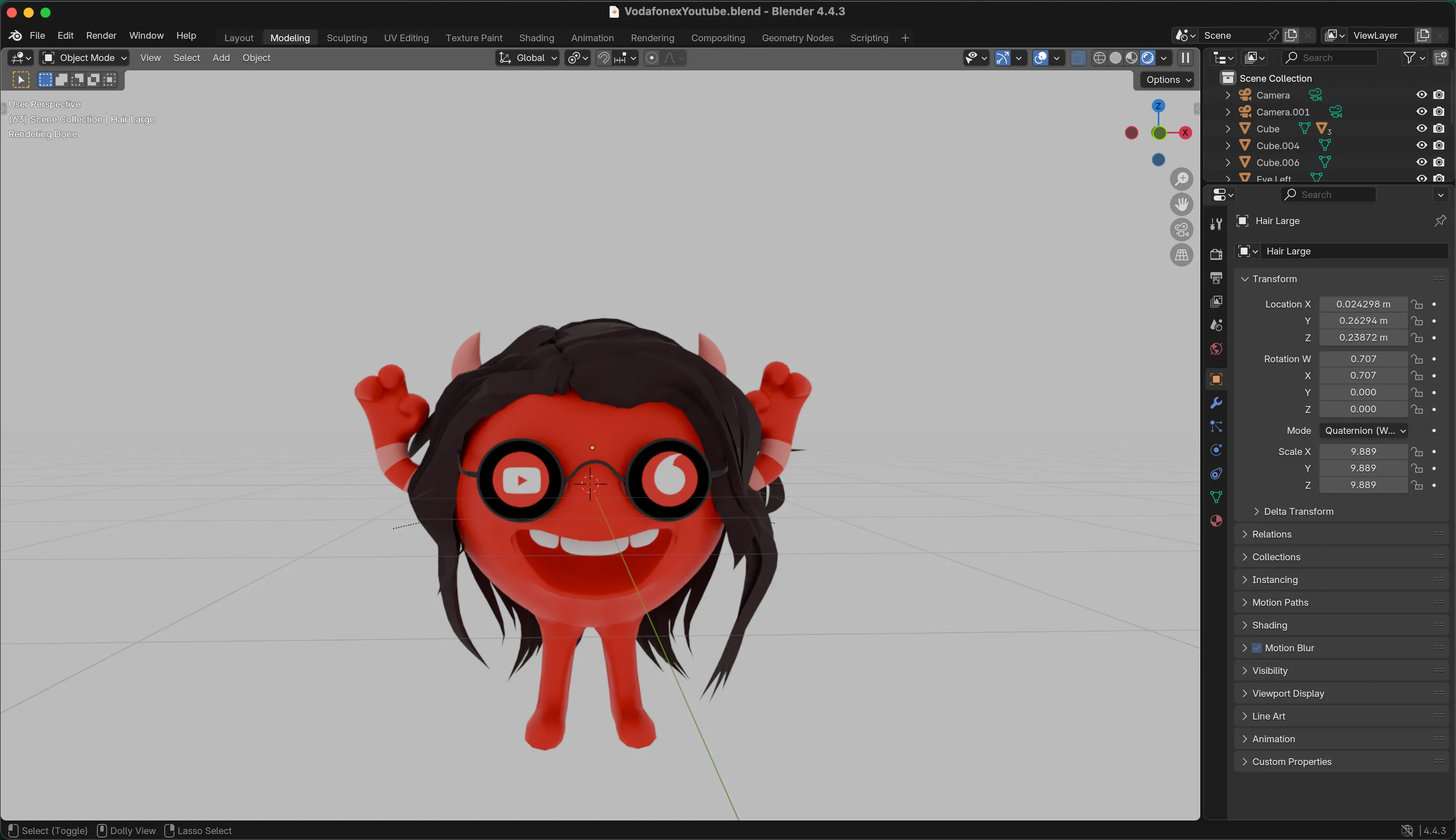
Task: Select solid viewport shading
Action: click(1116, 58)
